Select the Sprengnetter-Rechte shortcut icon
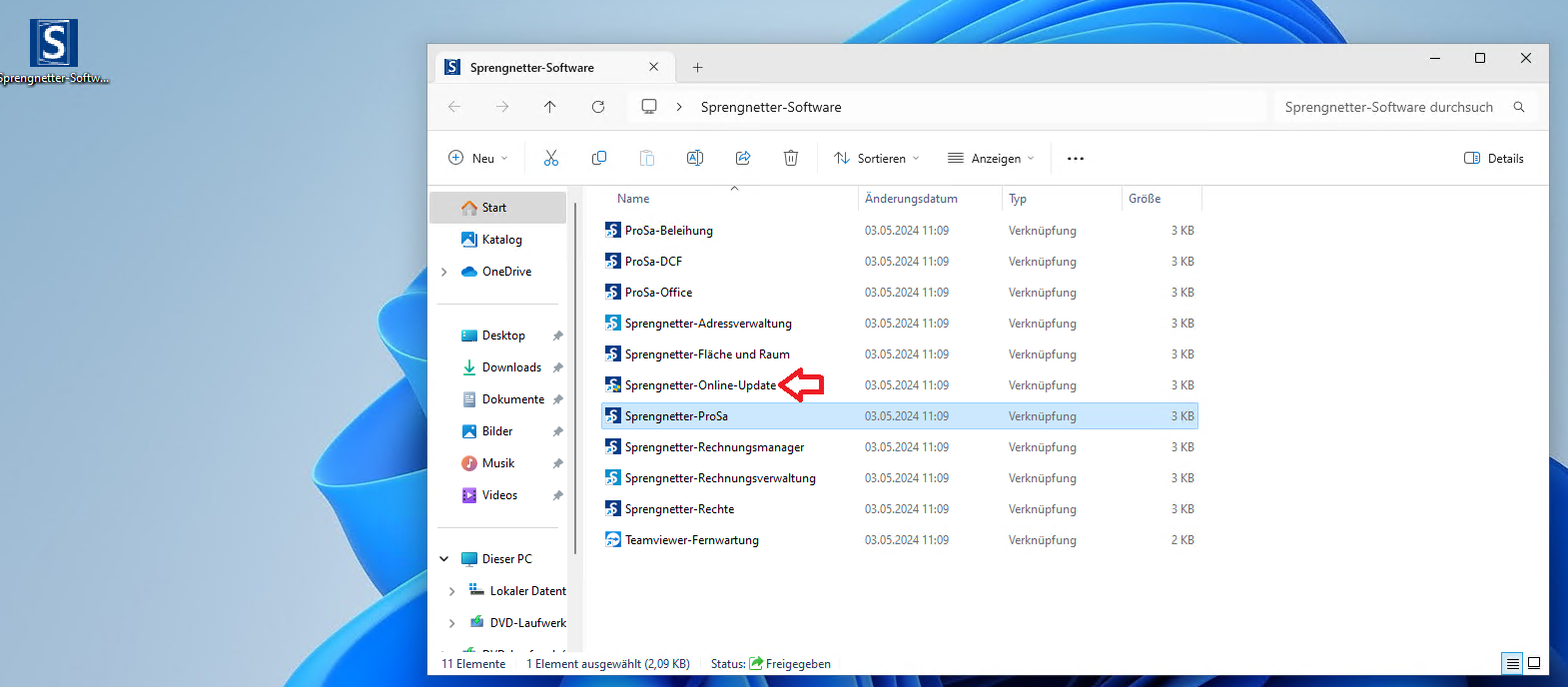Viewport: 1568px width, 687px height. coord(613,508)
